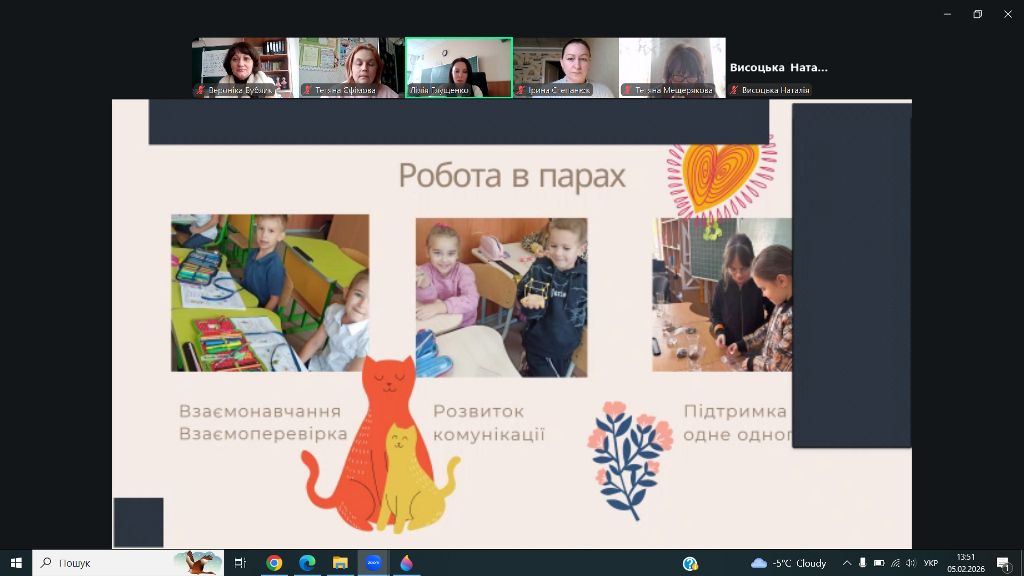Click the question-mark help icon in the tray
Viewport: 1024px width, 576px height.
690,563
